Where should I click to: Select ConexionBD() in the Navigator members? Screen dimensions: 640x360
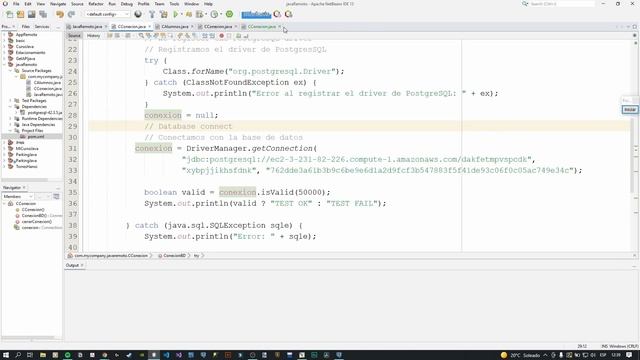[34, 216]
